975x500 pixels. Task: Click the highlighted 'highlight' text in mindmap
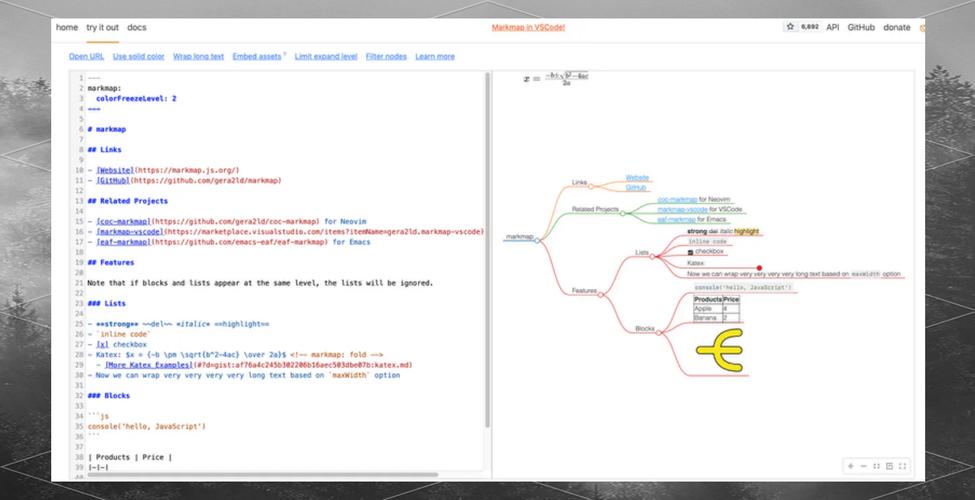[x=747, y=231]
